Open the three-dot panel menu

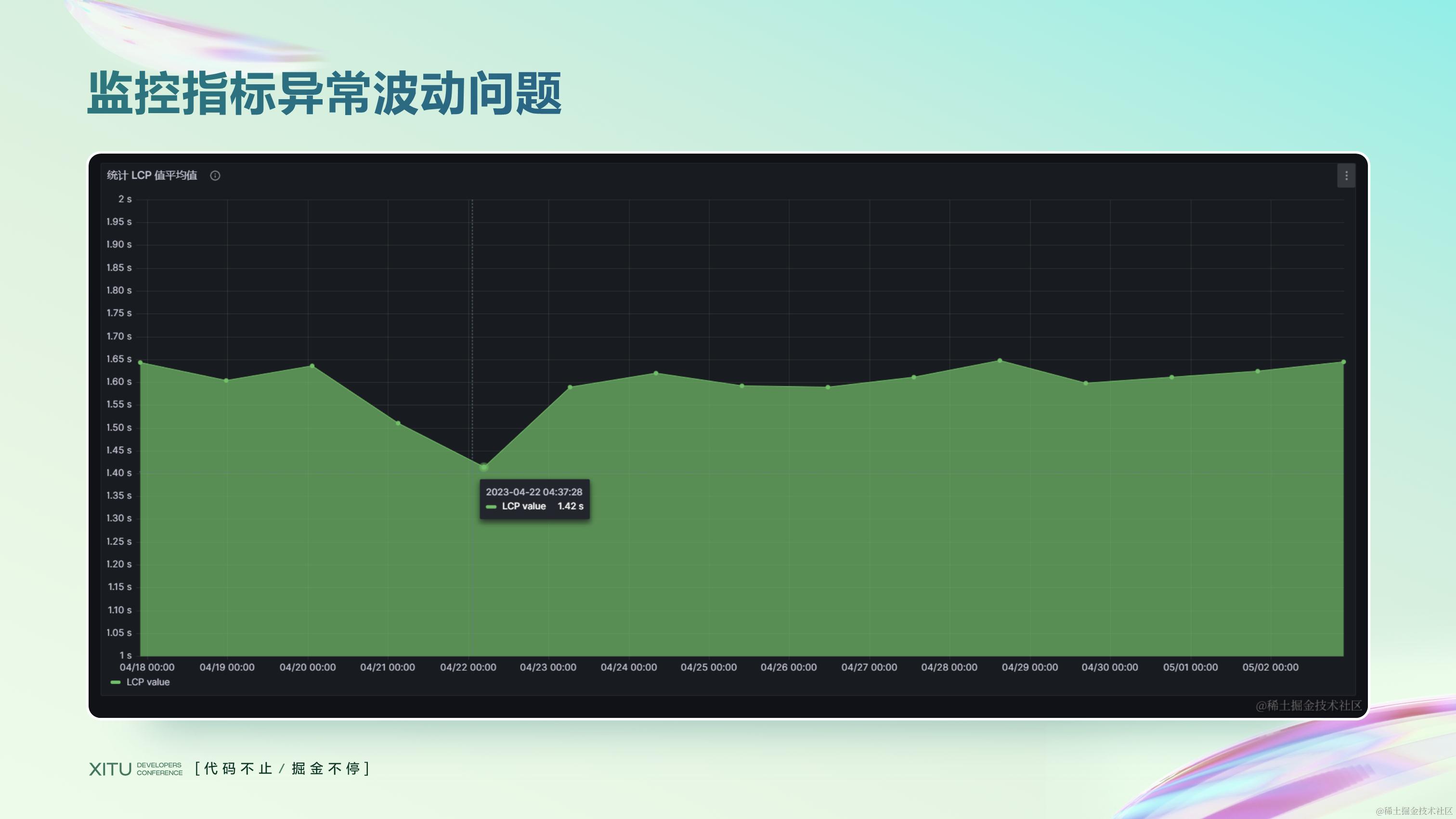1346,176
